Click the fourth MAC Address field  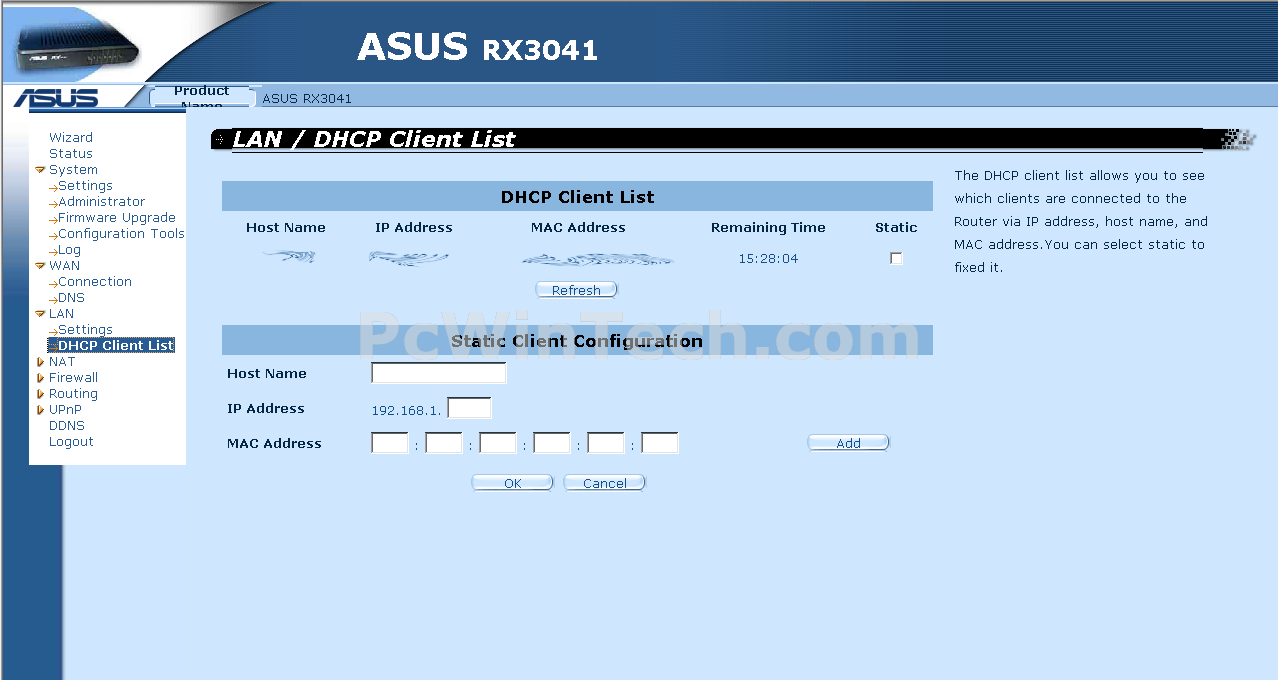[x=552, y=443]
